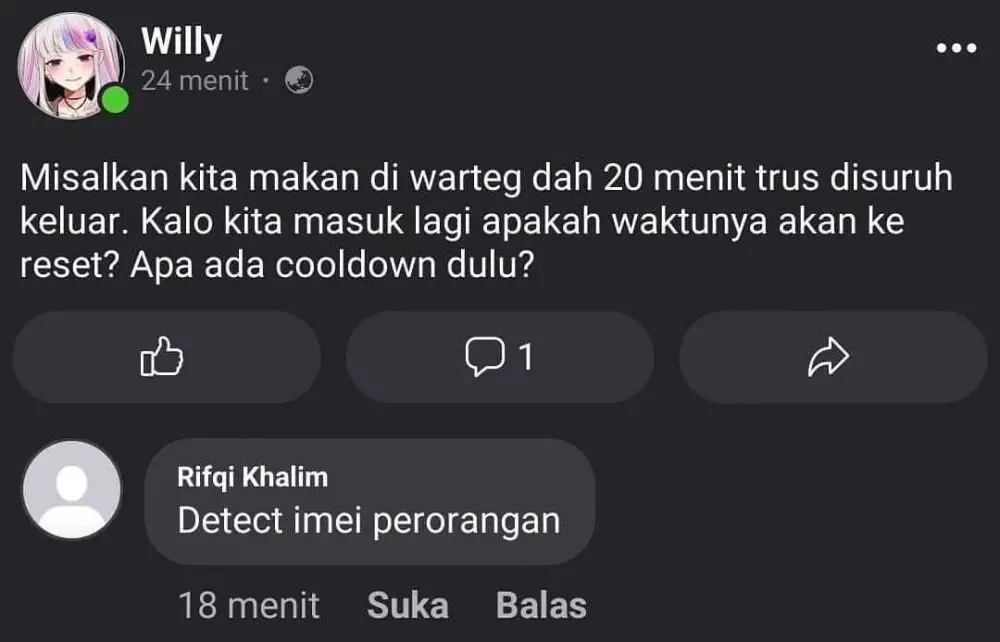Click the thumbs-up like icon
The width and height of the screenshot is (1000, 642).
tap(161, 356)
